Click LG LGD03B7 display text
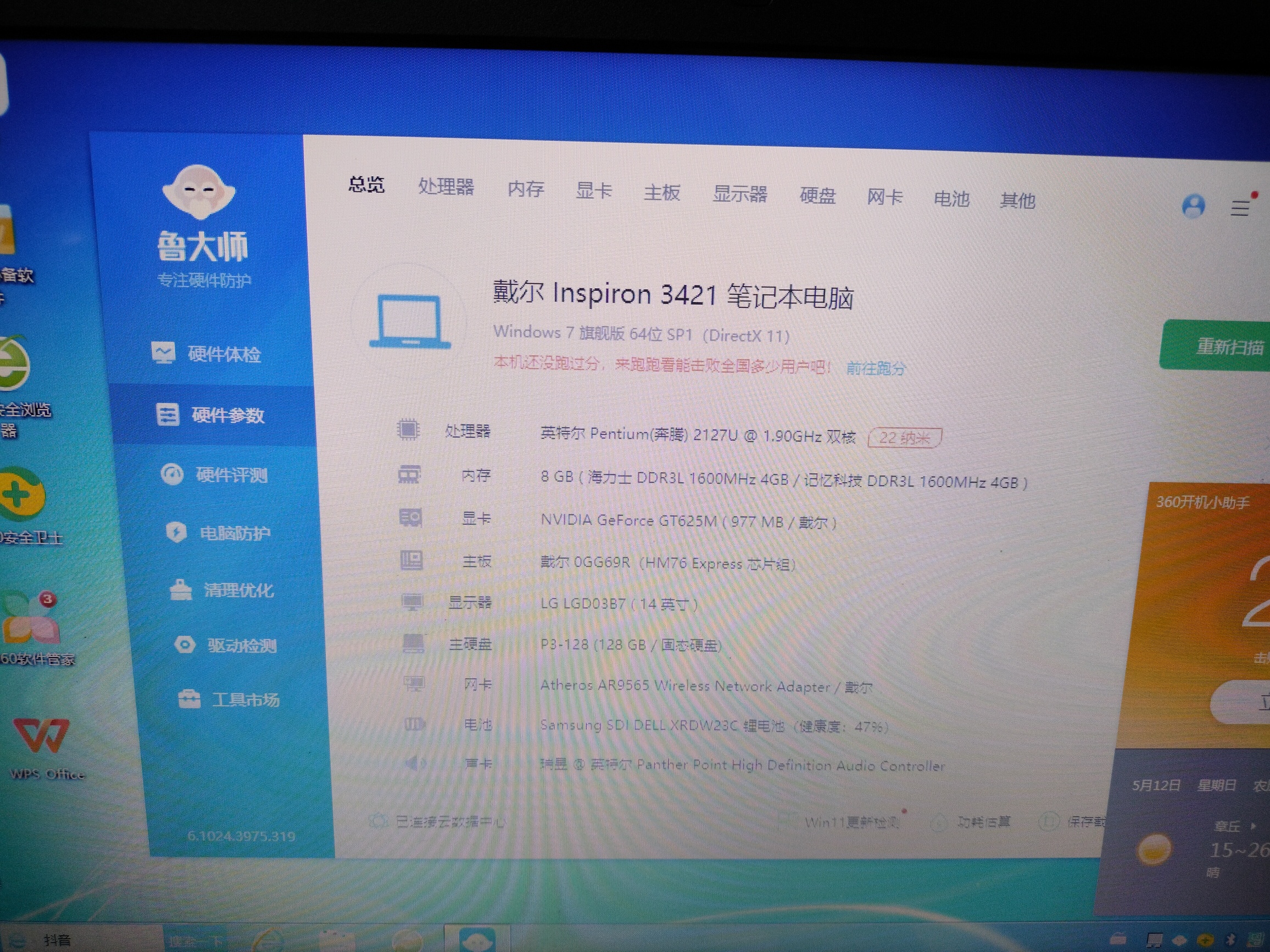Viewport: 1270px width, 952px height. coord(619,604)
